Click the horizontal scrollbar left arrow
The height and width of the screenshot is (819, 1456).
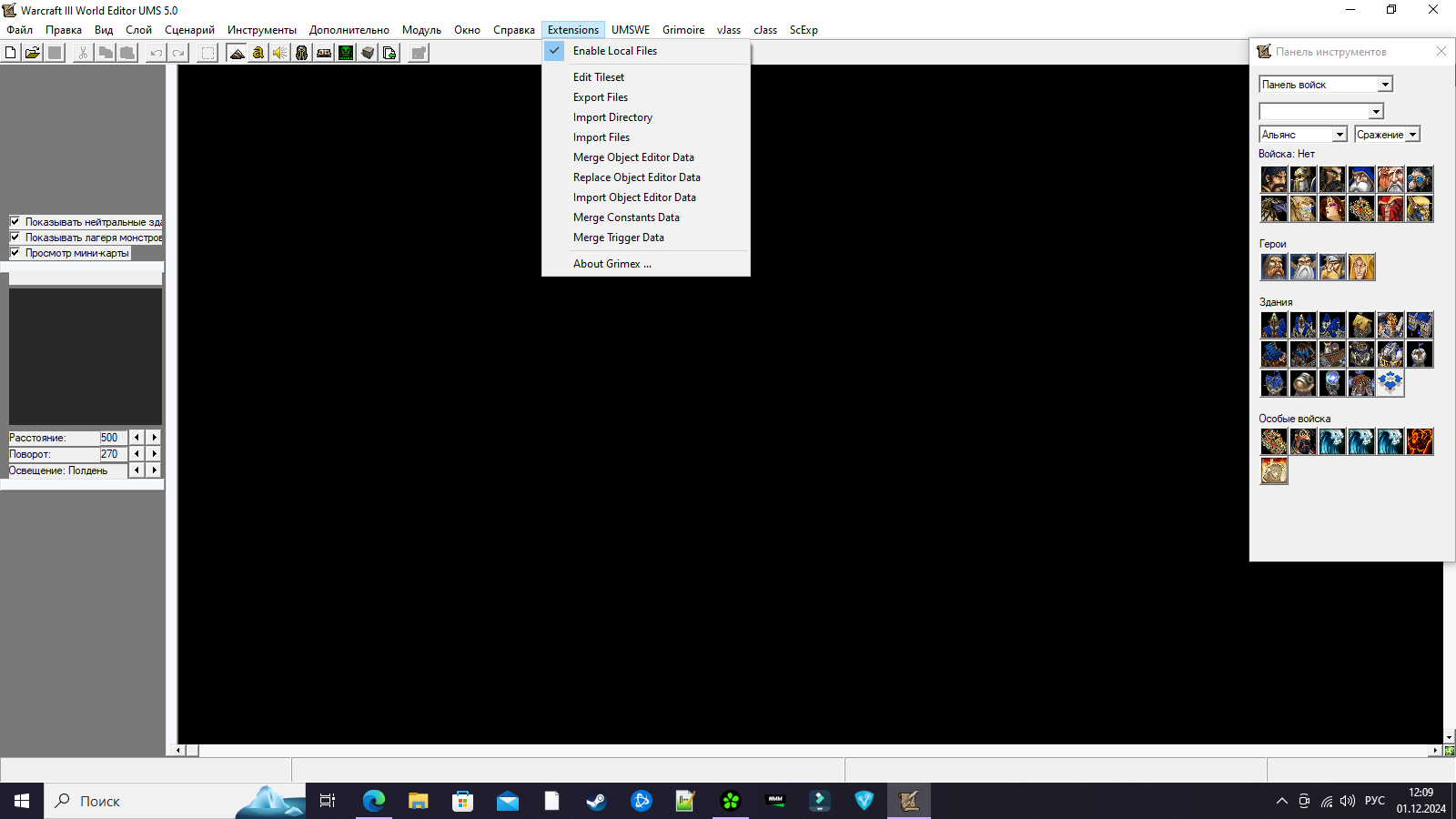(x=179, y=751)
